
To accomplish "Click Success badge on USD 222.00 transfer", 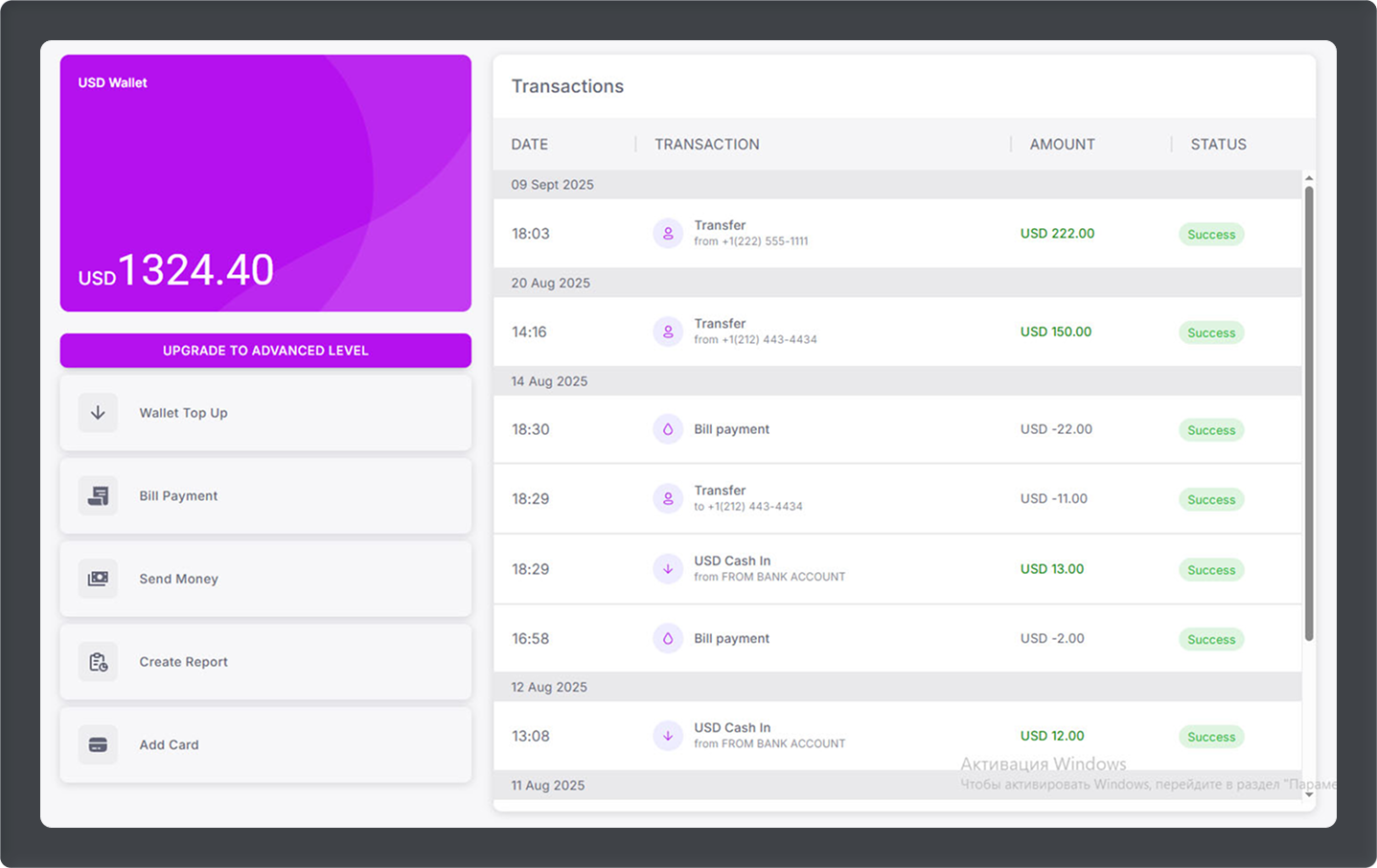I will (x=1211, y=235).
